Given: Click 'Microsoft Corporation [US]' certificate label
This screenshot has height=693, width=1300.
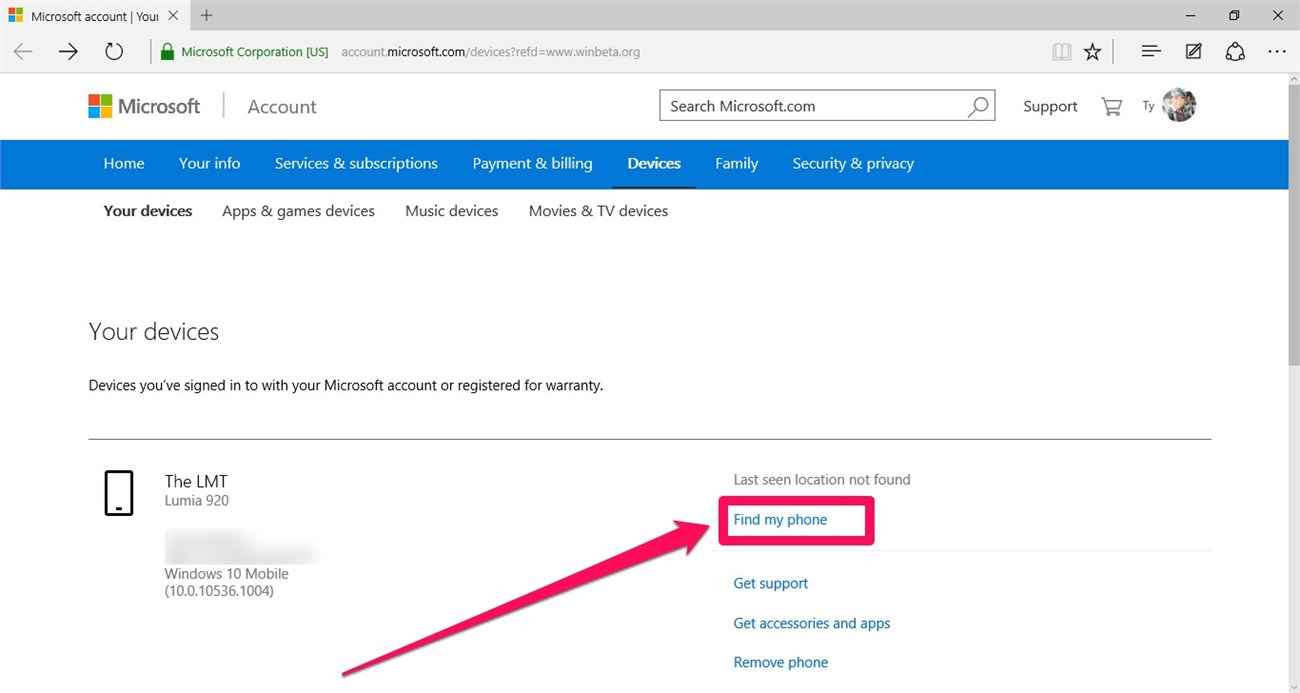Looking at the screenshot, I should [x=255, y=52].
